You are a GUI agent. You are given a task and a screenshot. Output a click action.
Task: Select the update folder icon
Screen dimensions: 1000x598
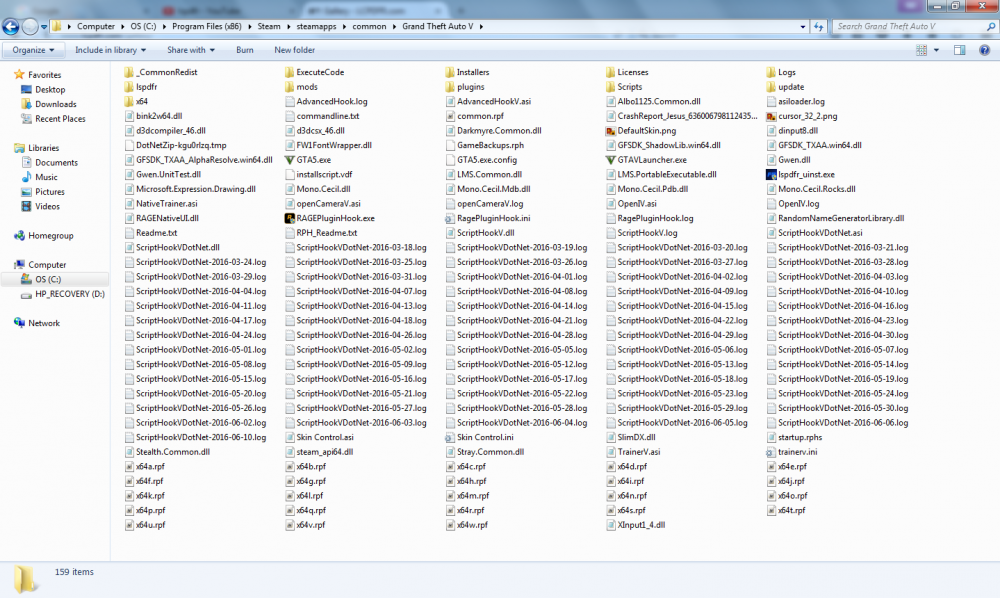[771, 87]
